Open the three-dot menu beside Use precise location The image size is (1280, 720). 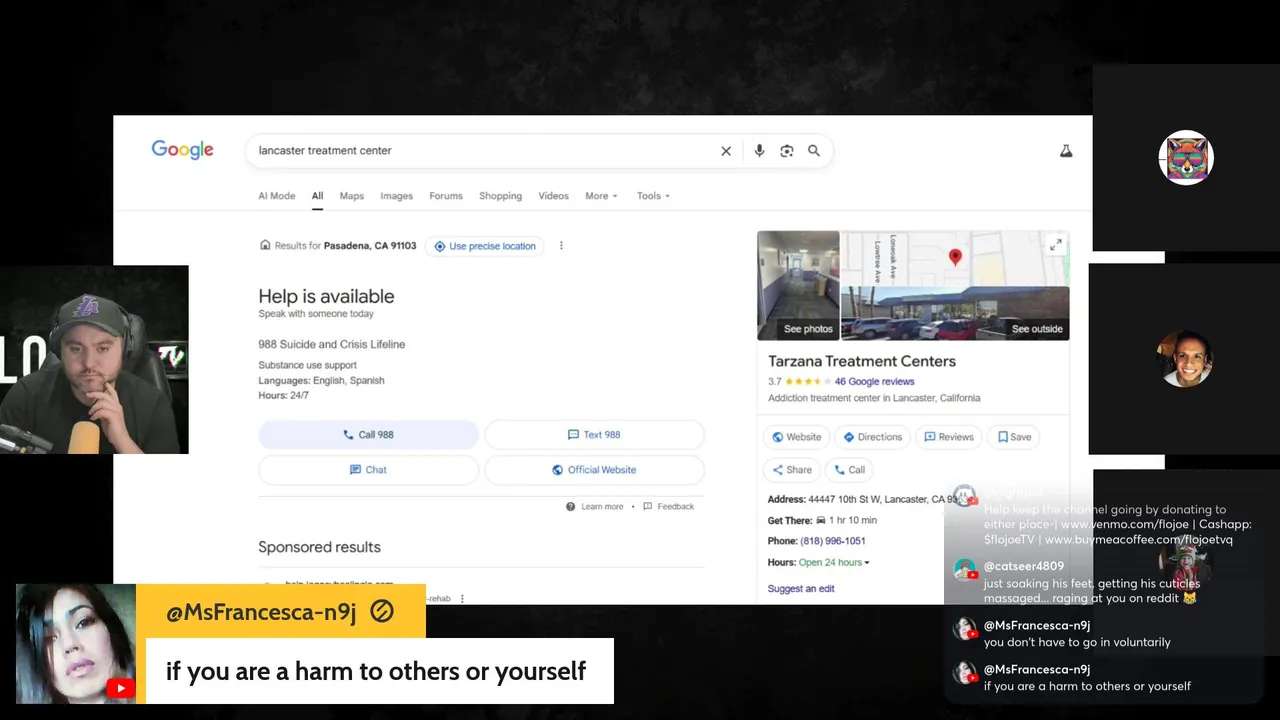tap(561, 246)
